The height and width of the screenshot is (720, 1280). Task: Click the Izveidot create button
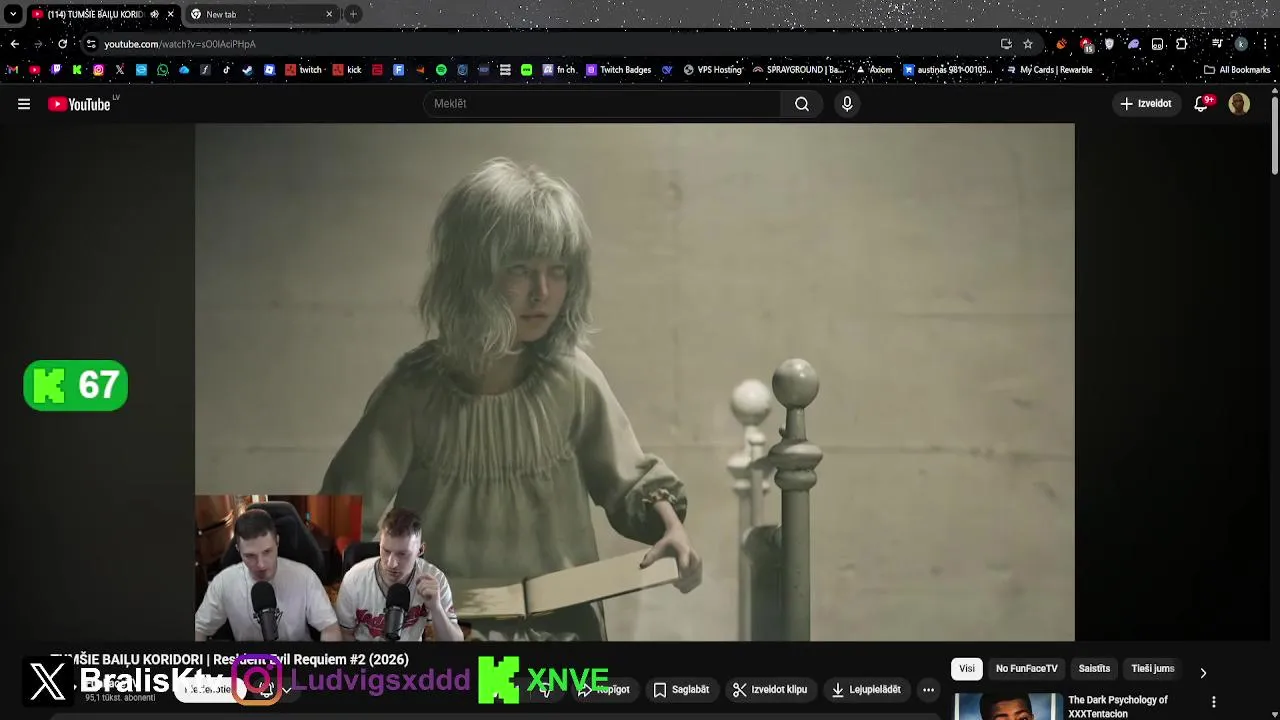click(x=1146, y=104)
